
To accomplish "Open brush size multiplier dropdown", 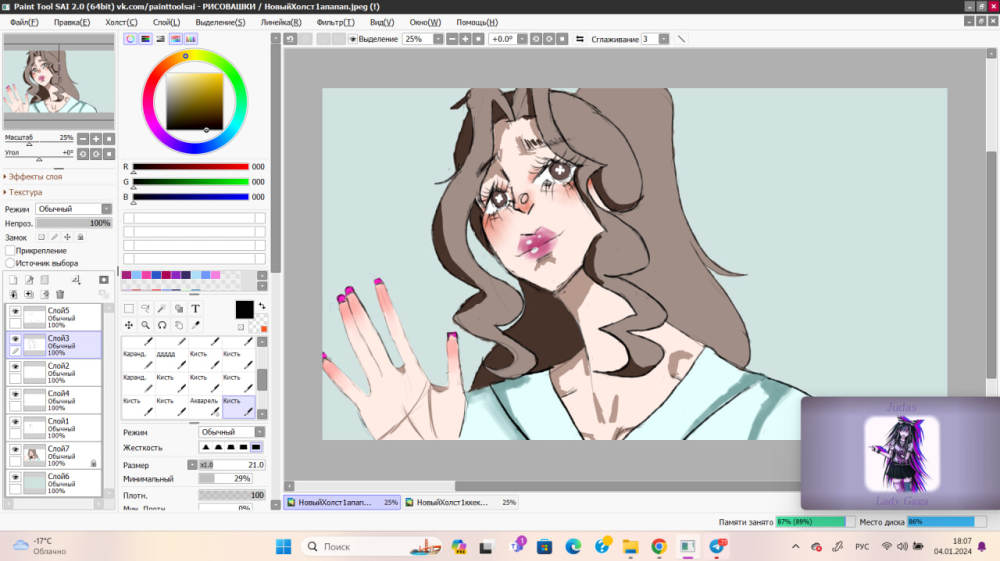I will (192, 465).
